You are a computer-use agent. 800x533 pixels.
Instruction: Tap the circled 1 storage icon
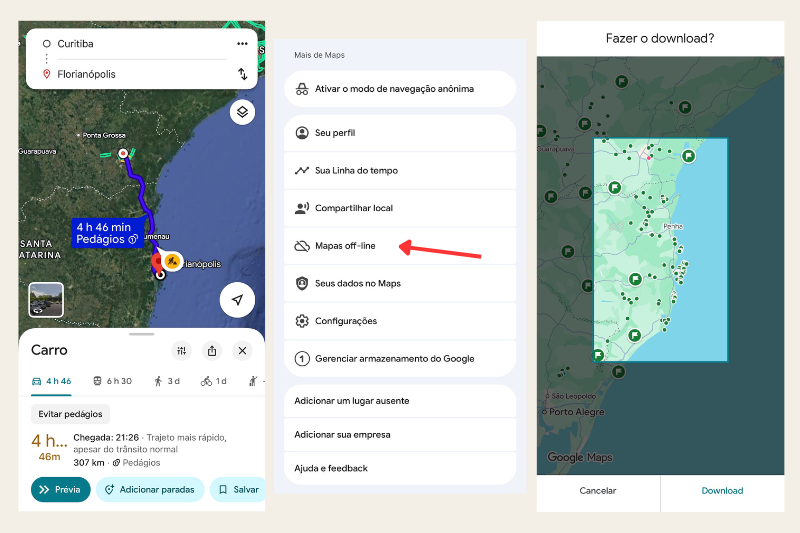pos(302,359)
